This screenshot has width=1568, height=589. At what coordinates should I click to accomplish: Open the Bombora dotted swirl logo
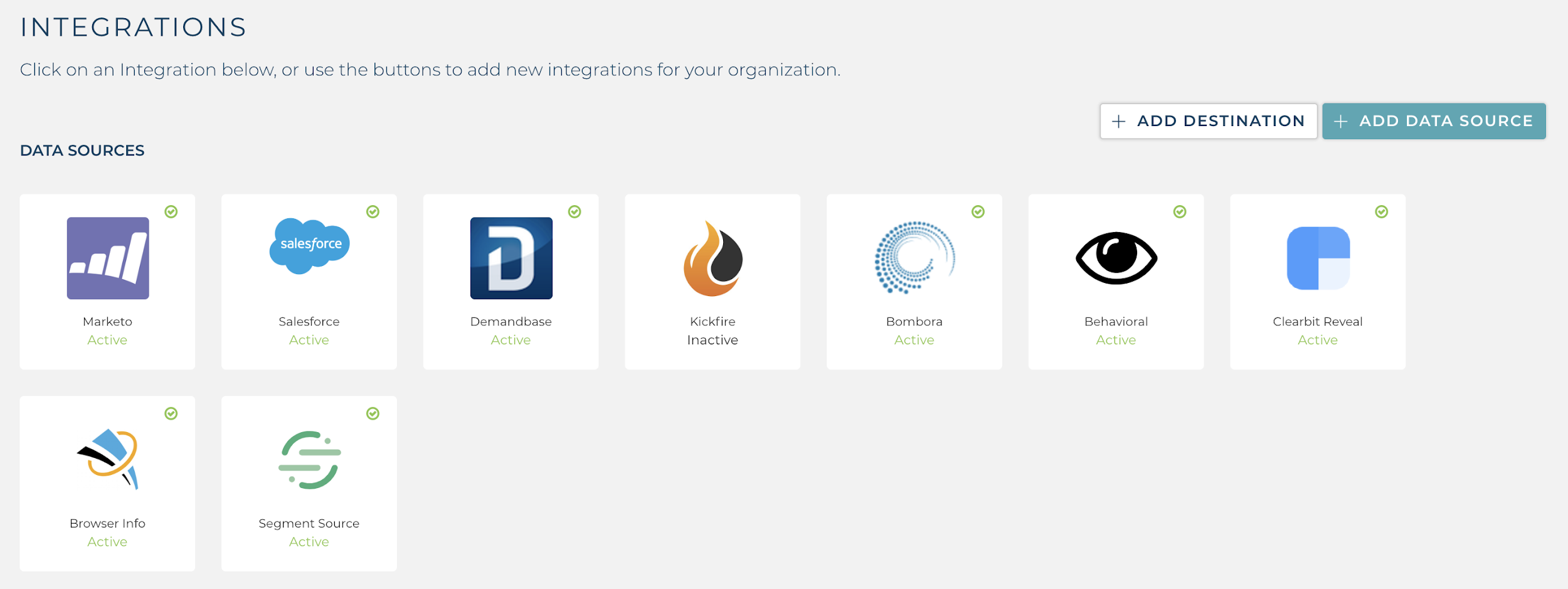(914, 257)
